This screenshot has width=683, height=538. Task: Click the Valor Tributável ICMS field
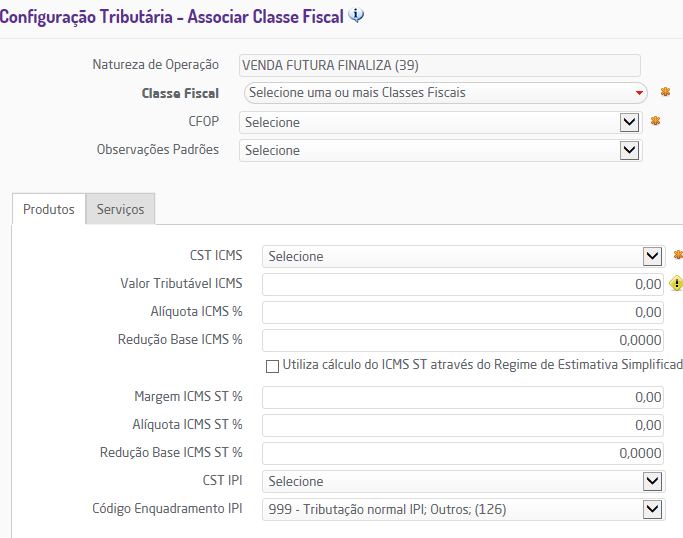point(462,284)
